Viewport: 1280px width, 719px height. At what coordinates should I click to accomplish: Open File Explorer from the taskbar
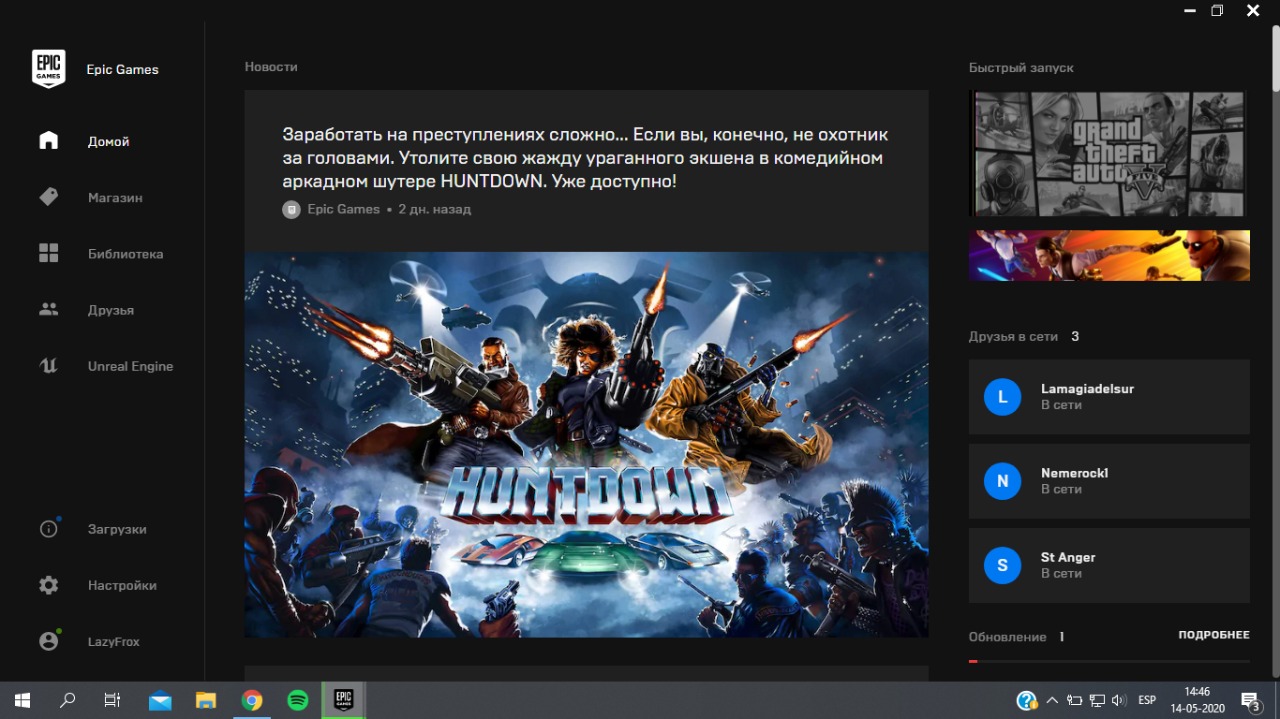[x=206, y=700]
